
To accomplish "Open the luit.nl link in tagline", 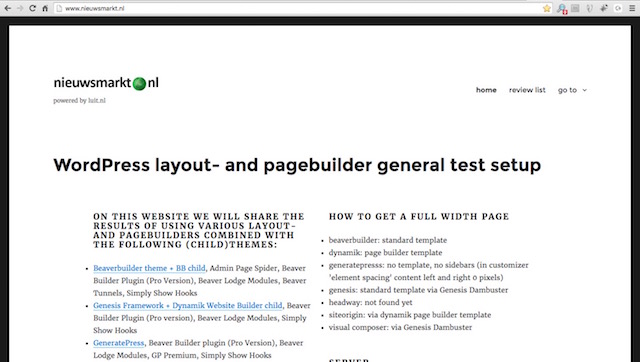I will coord(97,101).
